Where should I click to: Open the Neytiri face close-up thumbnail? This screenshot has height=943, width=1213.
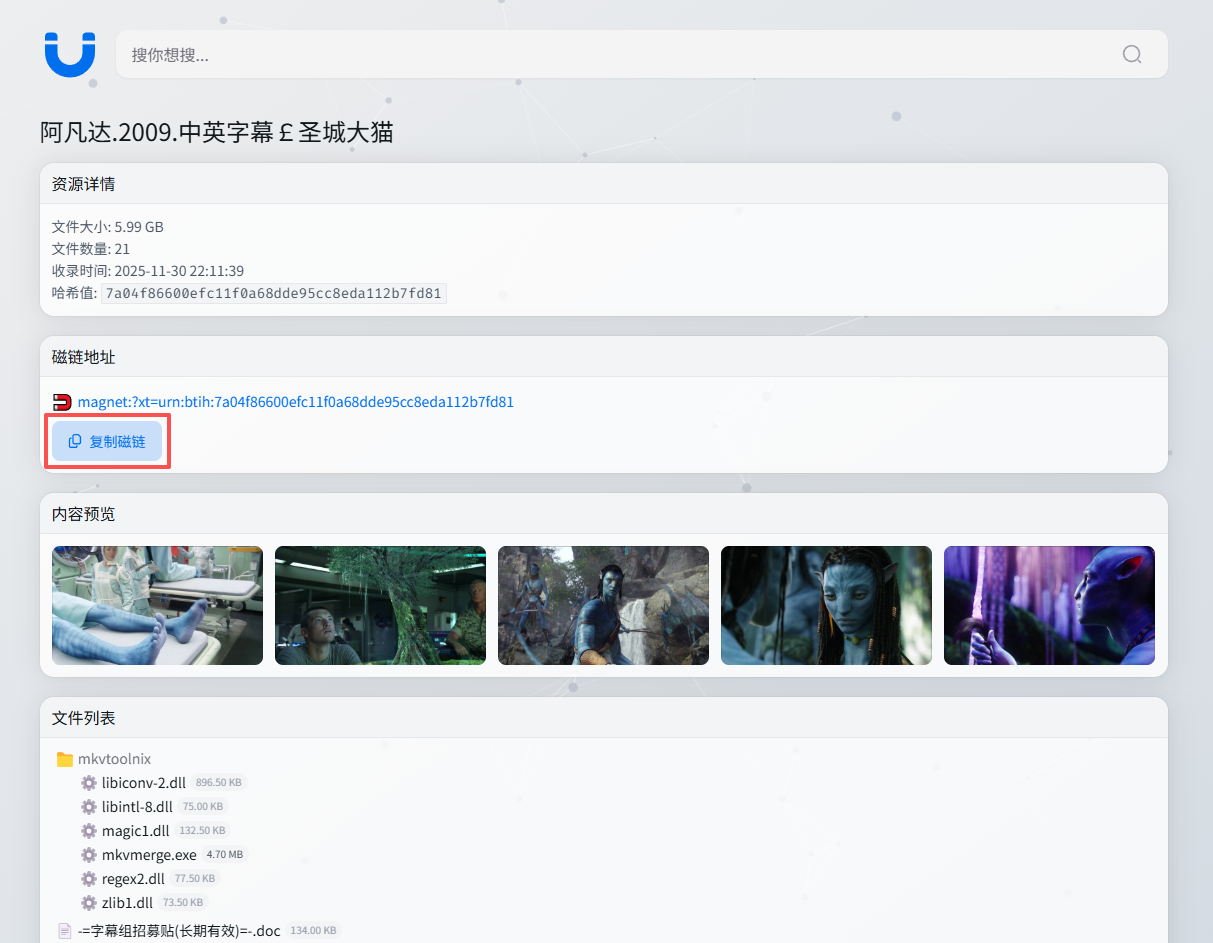click(x=826, y=605)
